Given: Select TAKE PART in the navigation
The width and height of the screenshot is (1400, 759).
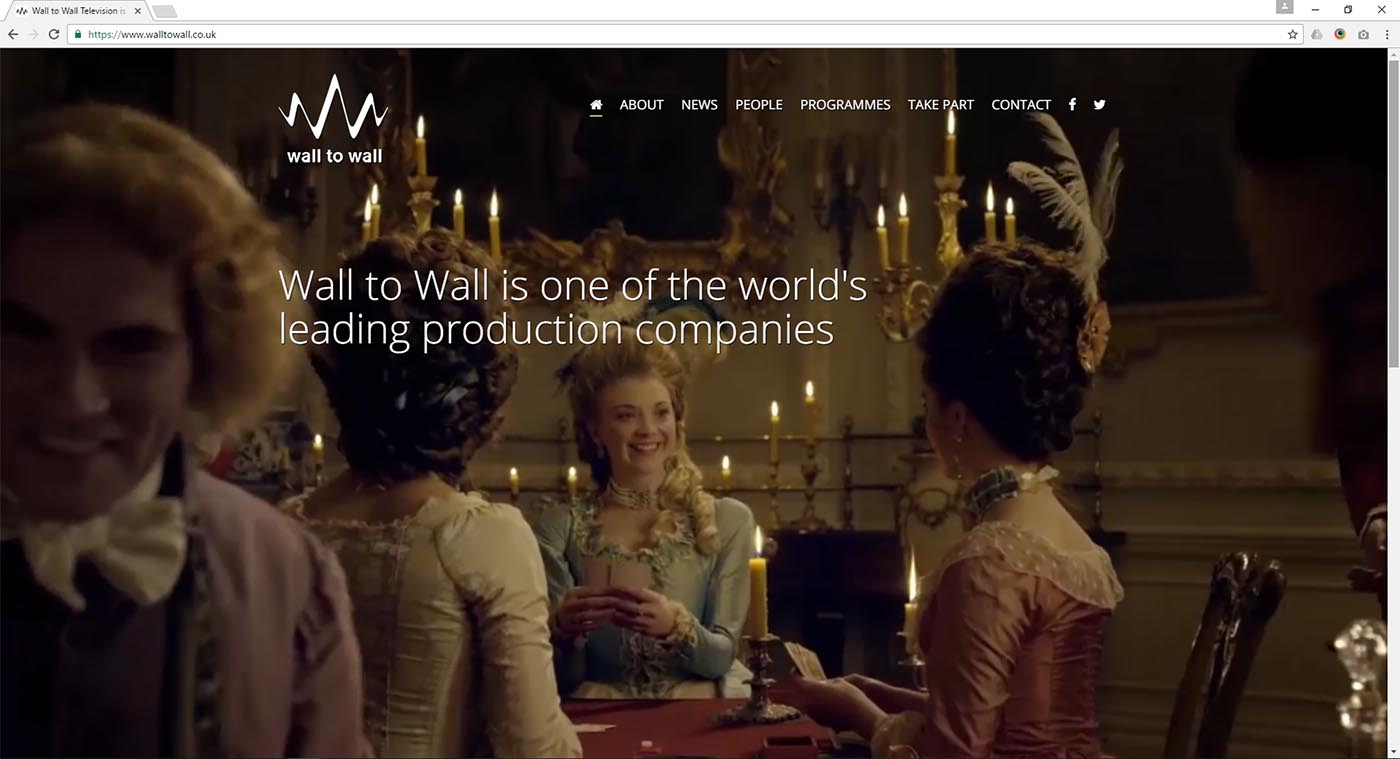Looking at the screenshot, I should pos(941,104).
